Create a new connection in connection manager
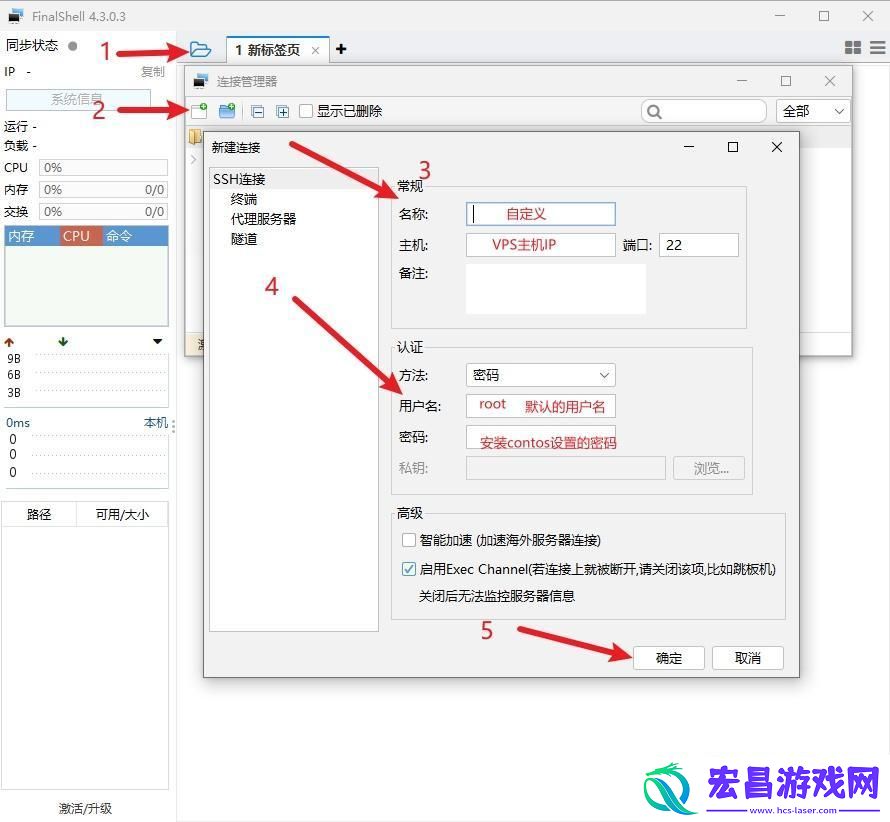The image size is (890, 822). [199, 111]
